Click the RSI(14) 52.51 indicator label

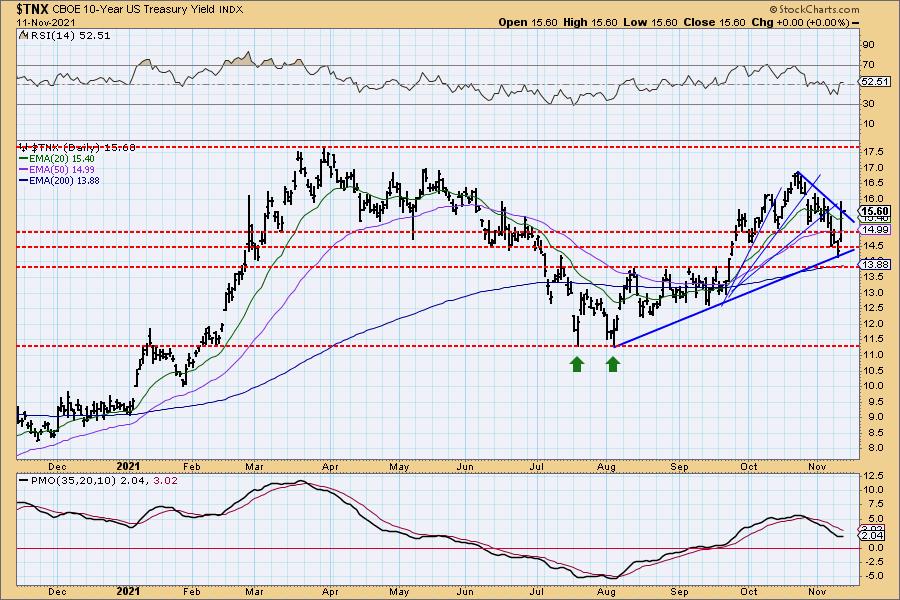coord(65,36)
